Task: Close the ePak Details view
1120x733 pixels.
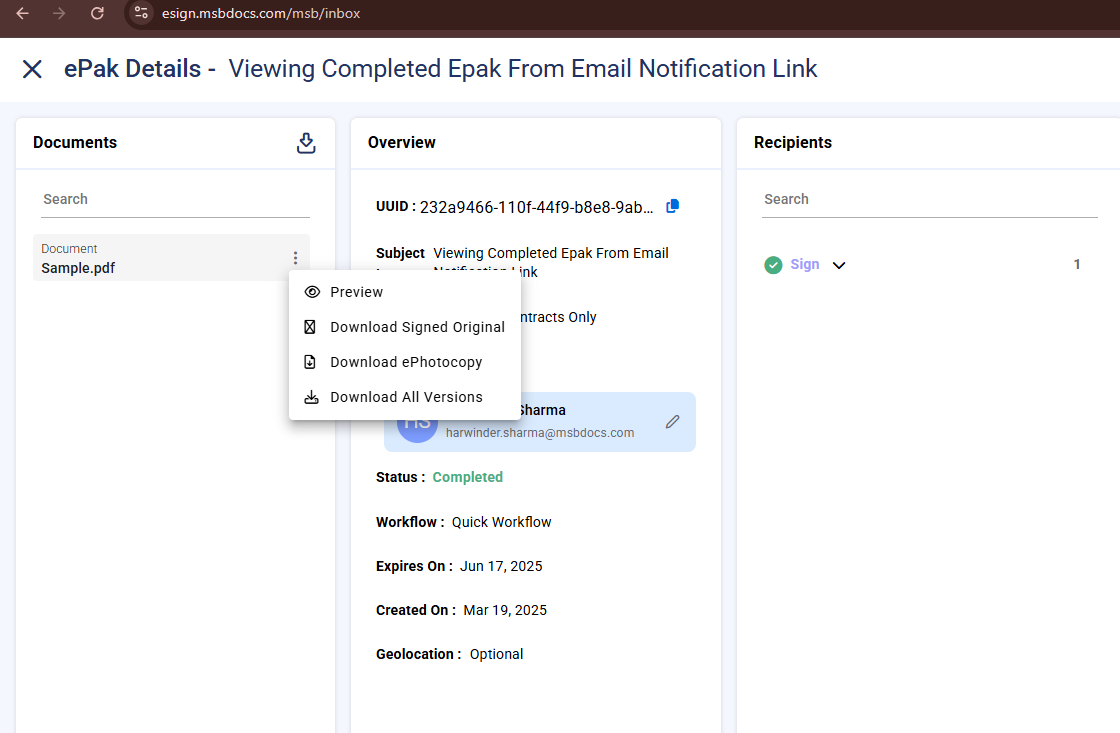Action: (32, 69)
